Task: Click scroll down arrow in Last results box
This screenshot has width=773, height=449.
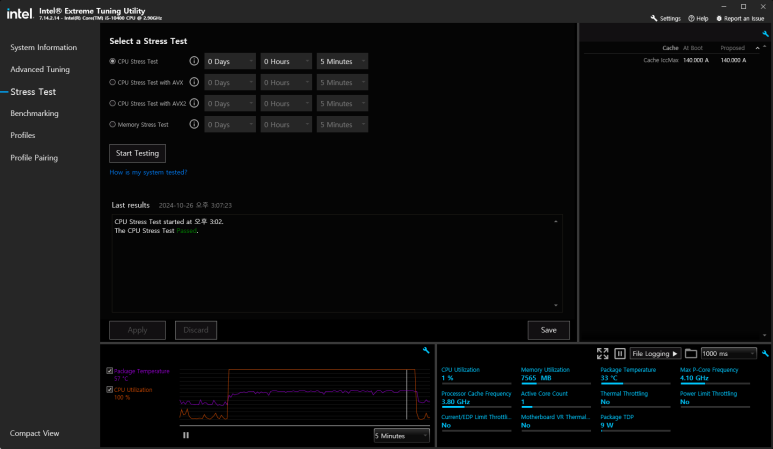Action: (x=556, y=306)
